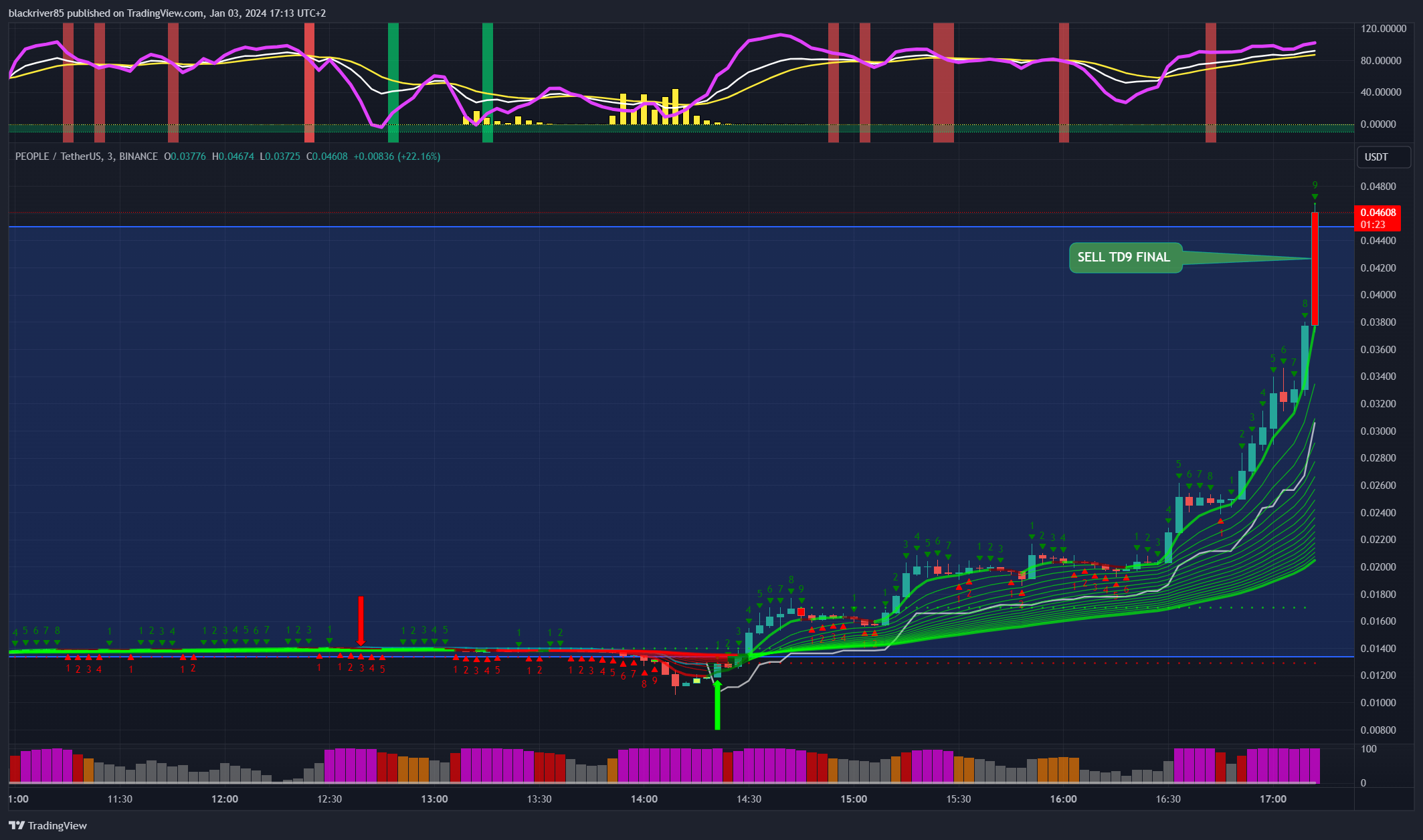The width and height of the screenshot is (1423, 840).
Task: Click the open value O0.03776
Action: pyautogui.click(x=185, y=156)
